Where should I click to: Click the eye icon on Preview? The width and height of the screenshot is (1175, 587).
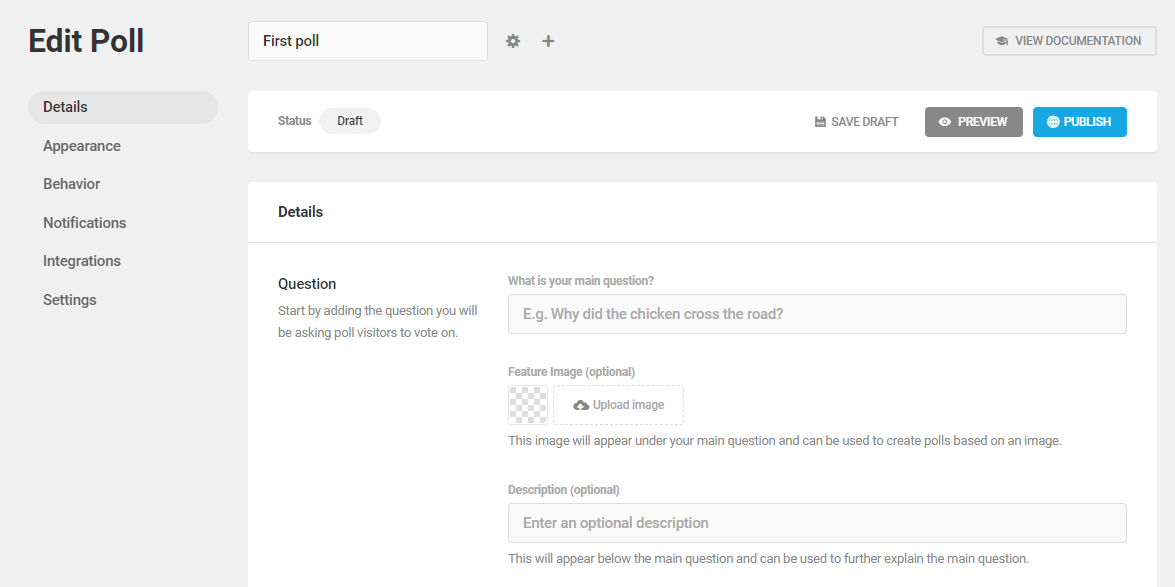click(x=945, y=121)
